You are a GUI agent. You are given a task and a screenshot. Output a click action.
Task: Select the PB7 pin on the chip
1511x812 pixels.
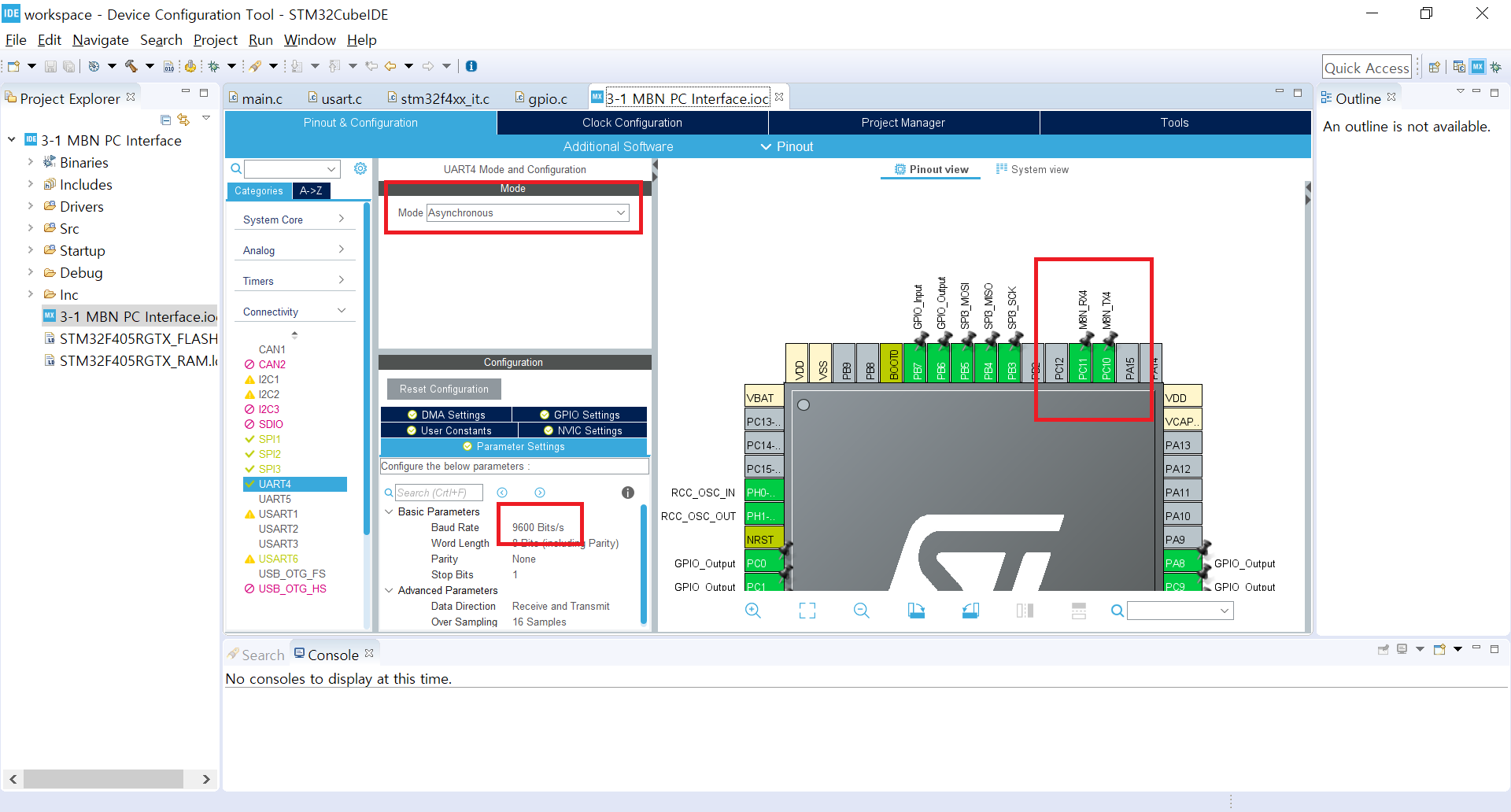tap(917, 364)
